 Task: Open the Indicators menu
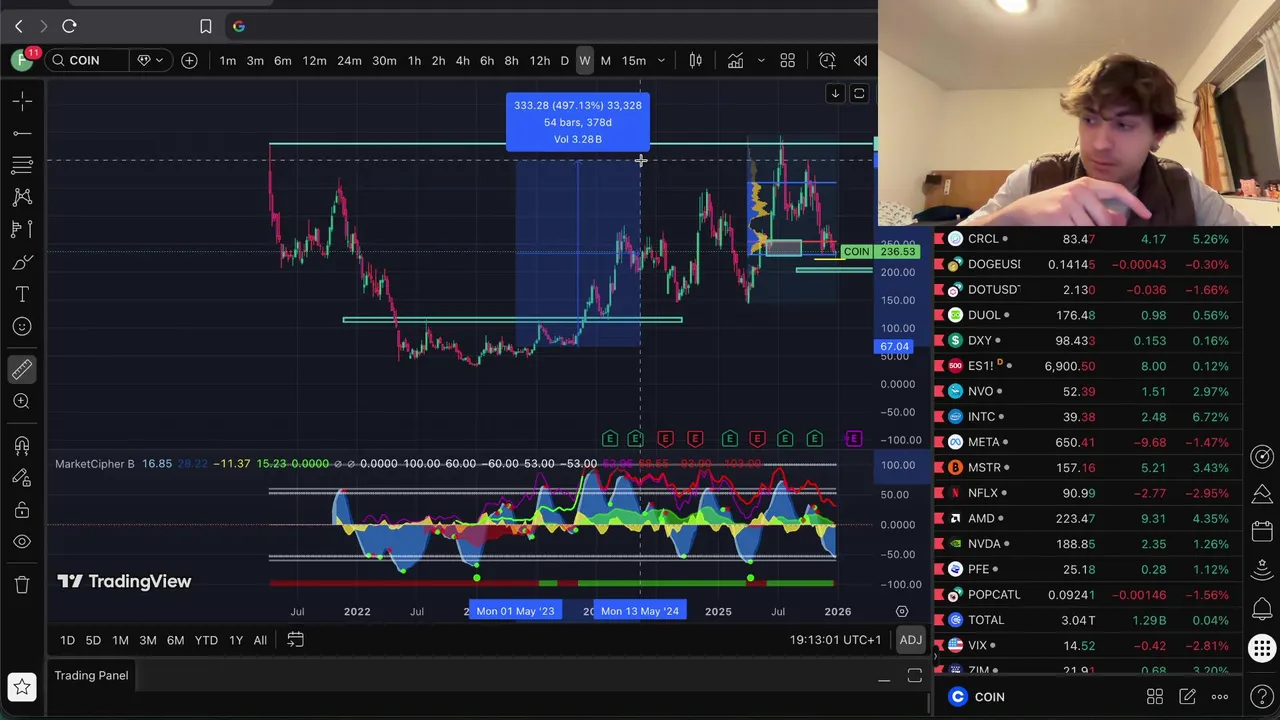(x=735, y=61)
